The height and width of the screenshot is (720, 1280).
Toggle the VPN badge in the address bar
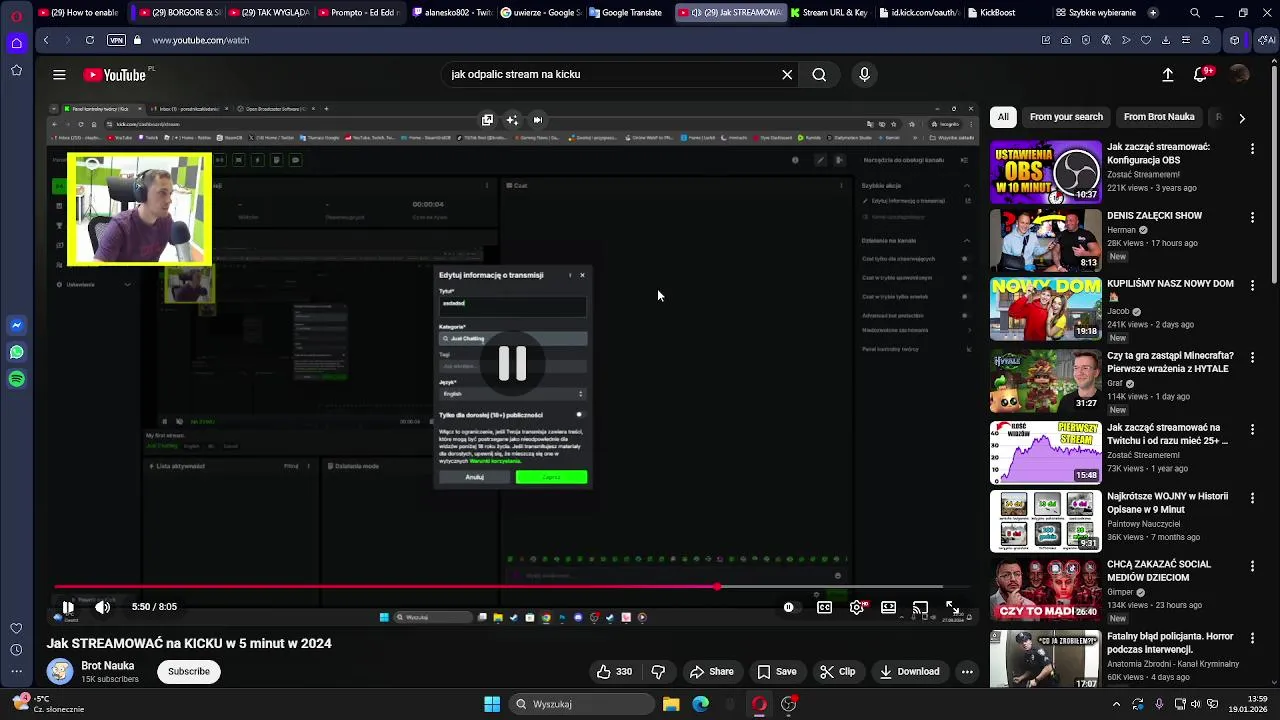click(116, 40)
